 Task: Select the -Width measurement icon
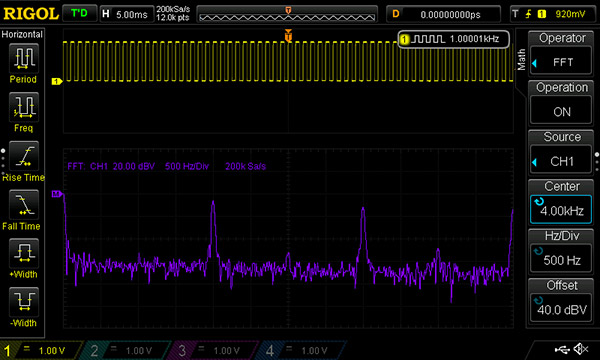click(x=24, y=302)
